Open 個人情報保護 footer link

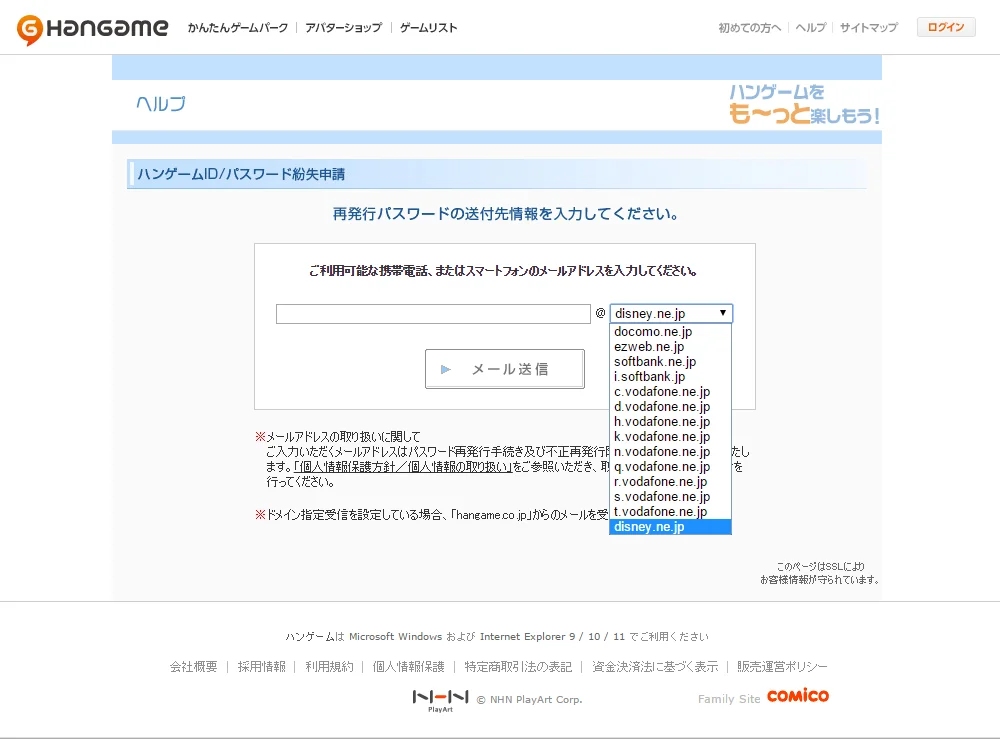(x=408, y=666)
